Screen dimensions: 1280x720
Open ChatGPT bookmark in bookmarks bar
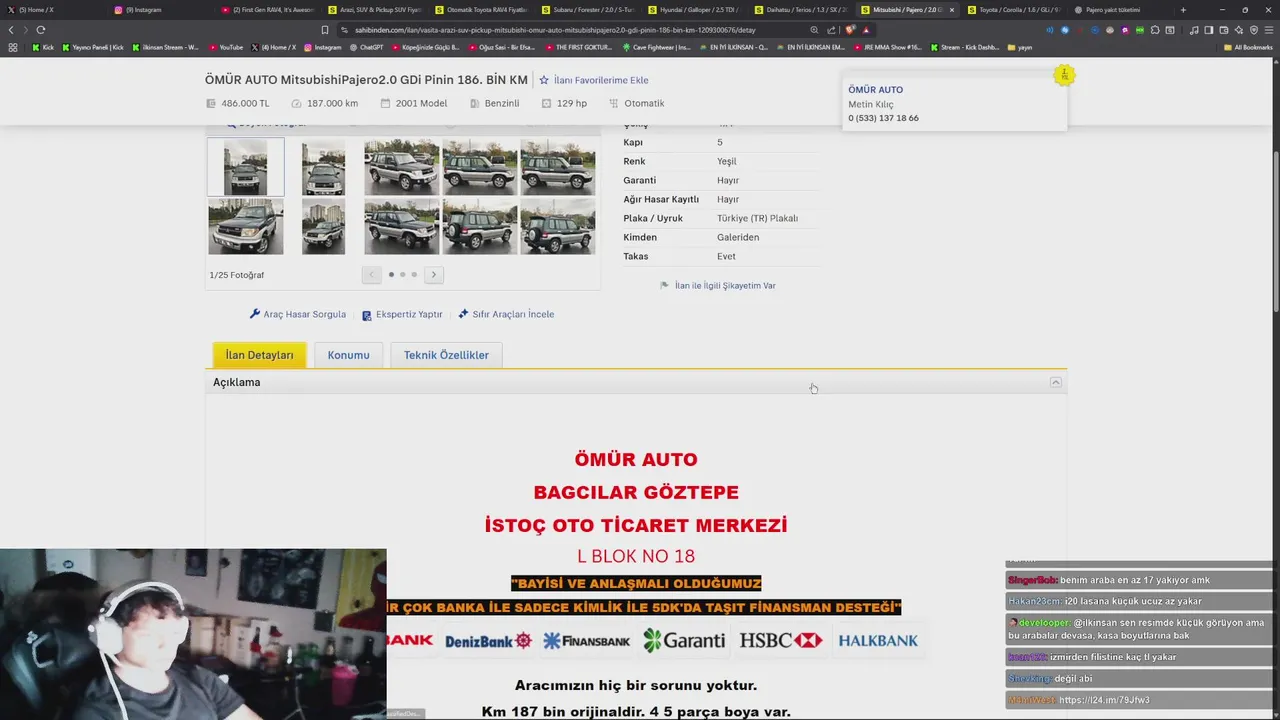point(365,47)
